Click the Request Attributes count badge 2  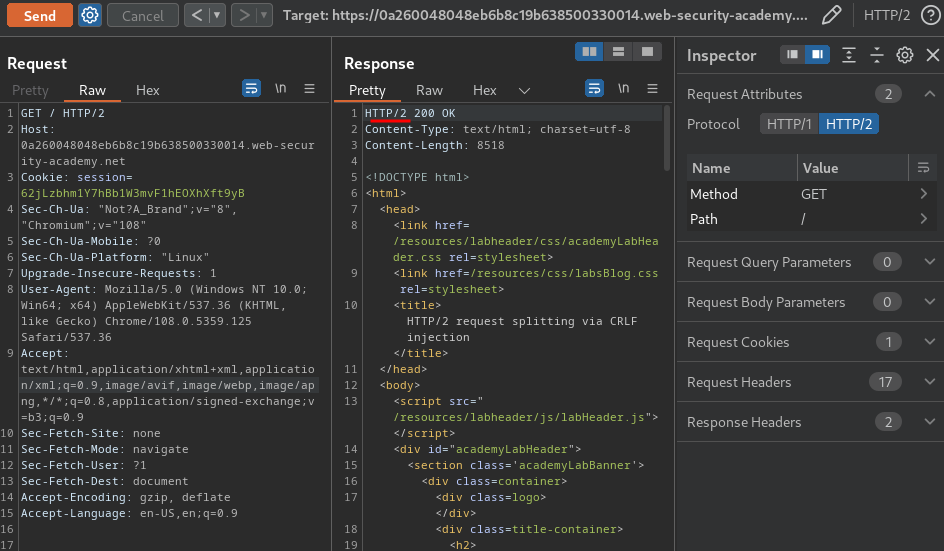pyautogui.click(x=888, y=94)
